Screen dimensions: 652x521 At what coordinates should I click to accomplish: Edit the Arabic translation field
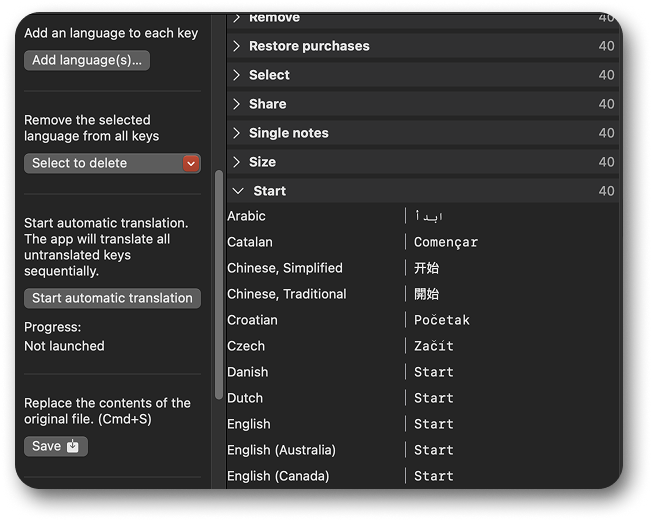coord(429,216)
